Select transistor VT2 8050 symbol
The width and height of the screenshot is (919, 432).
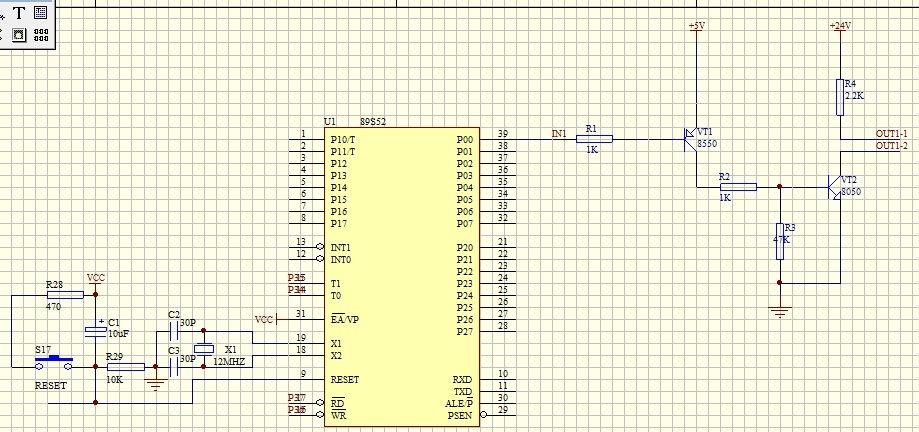pos(834,187)
